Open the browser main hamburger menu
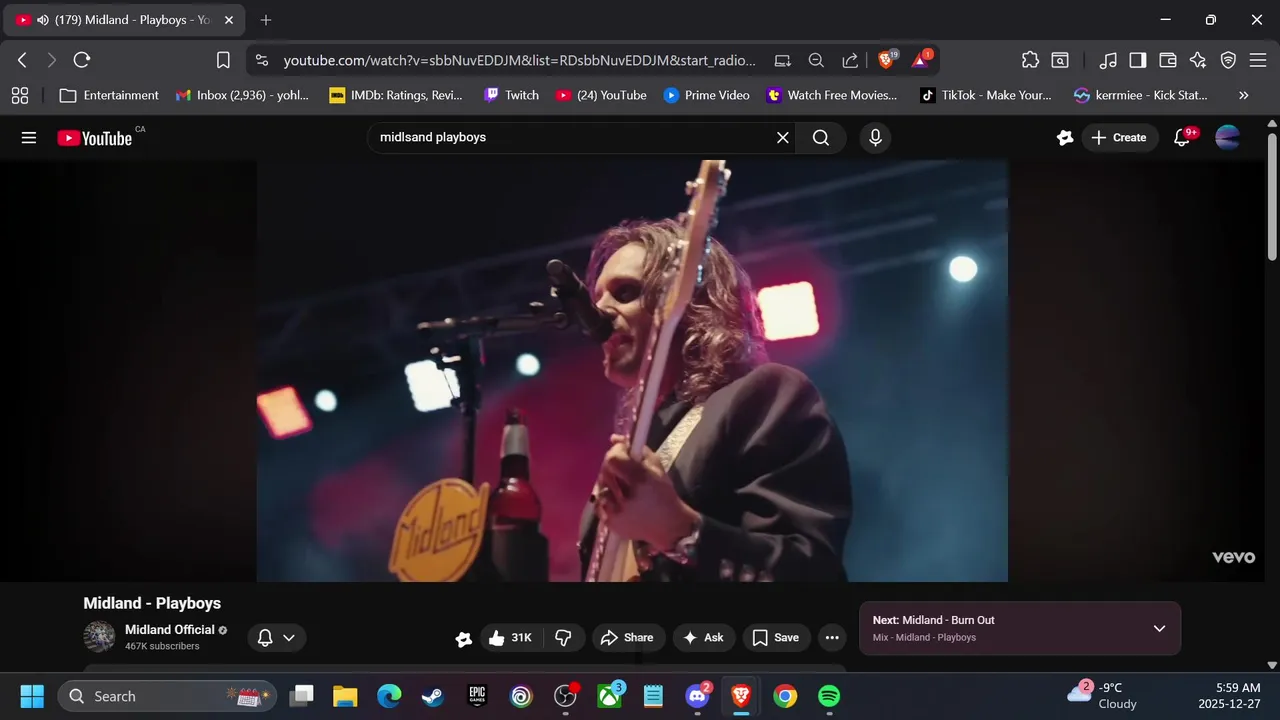 point(1258,60)
